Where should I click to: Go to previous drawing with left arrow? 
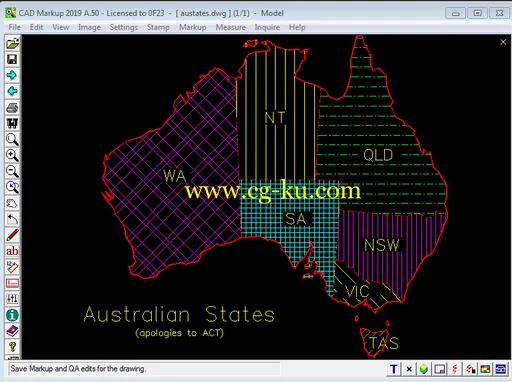click(x=12, y=91)
